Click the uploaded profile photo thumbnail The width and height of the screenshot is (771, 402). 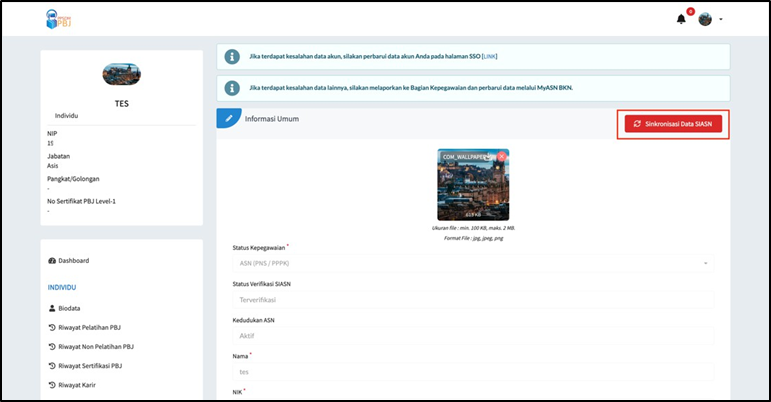[x=472, y=189]
